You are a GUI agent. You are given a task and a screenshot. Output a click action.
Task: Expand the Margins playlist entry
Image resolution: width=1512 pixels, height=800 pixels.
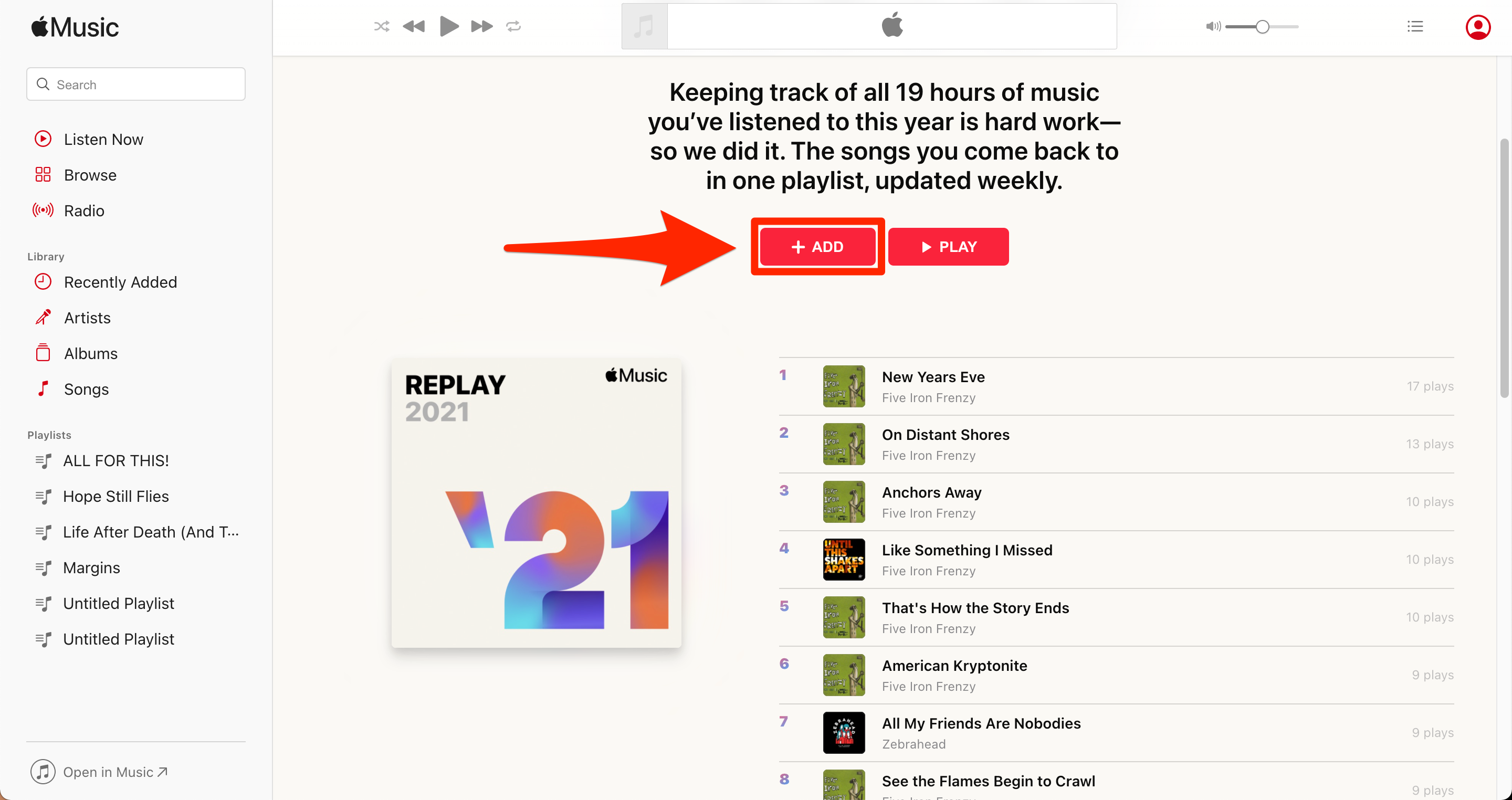(91, 567)
